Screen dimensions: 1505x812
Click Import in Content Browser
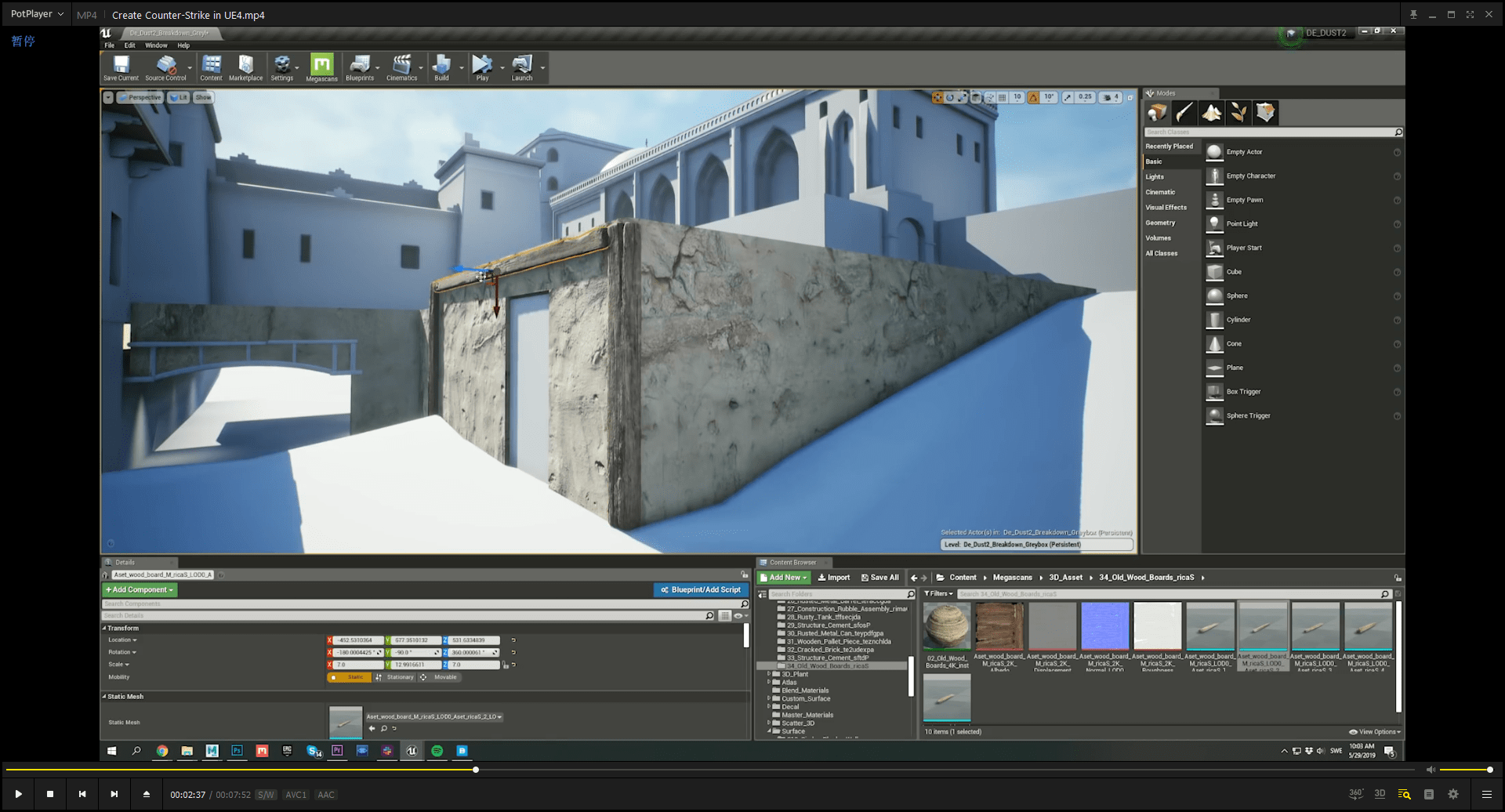coord(834,578)
